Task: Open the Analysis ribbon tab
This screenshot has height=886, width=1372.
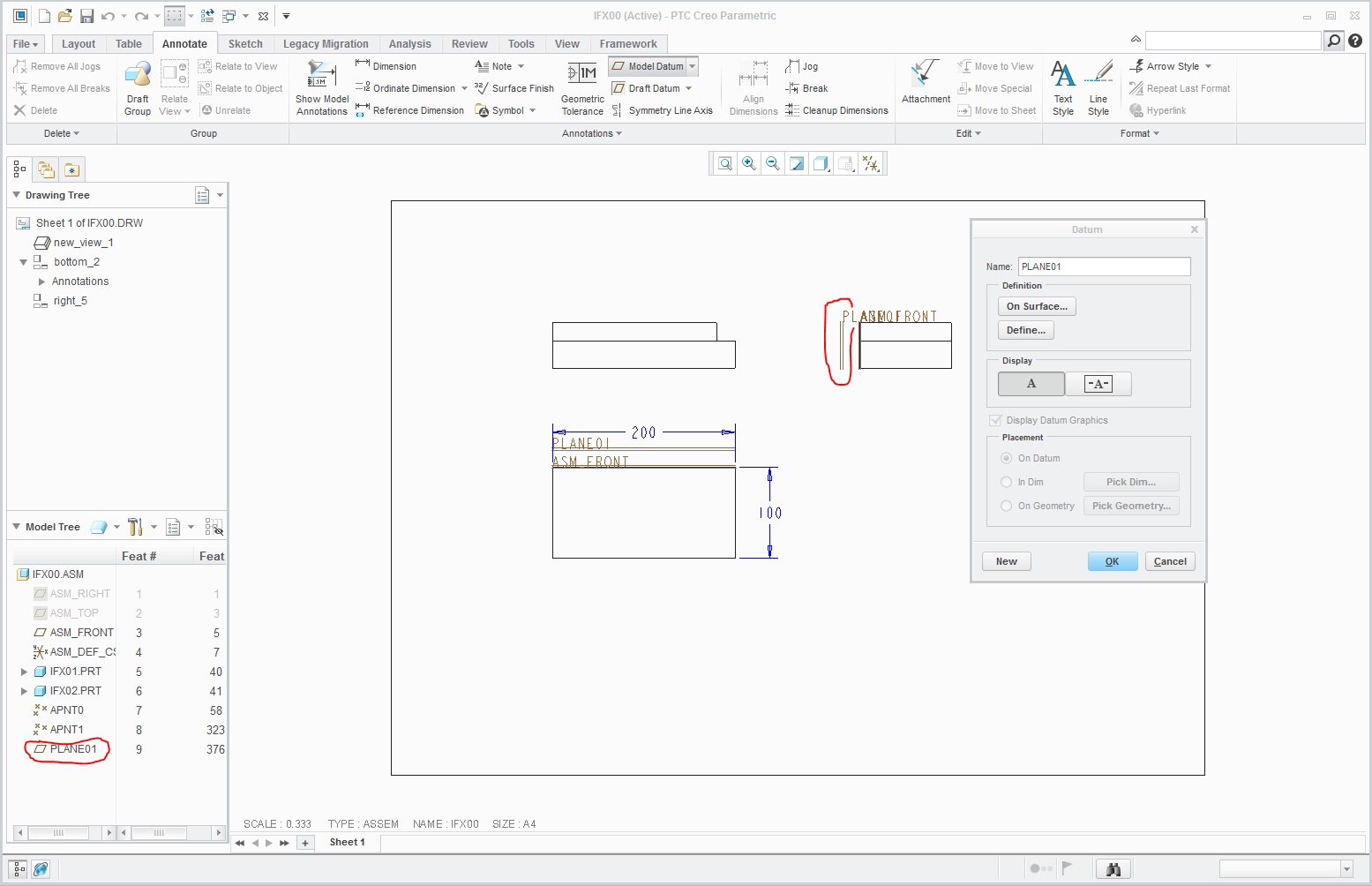Action: pyautogui.click(x=410, y=44)
